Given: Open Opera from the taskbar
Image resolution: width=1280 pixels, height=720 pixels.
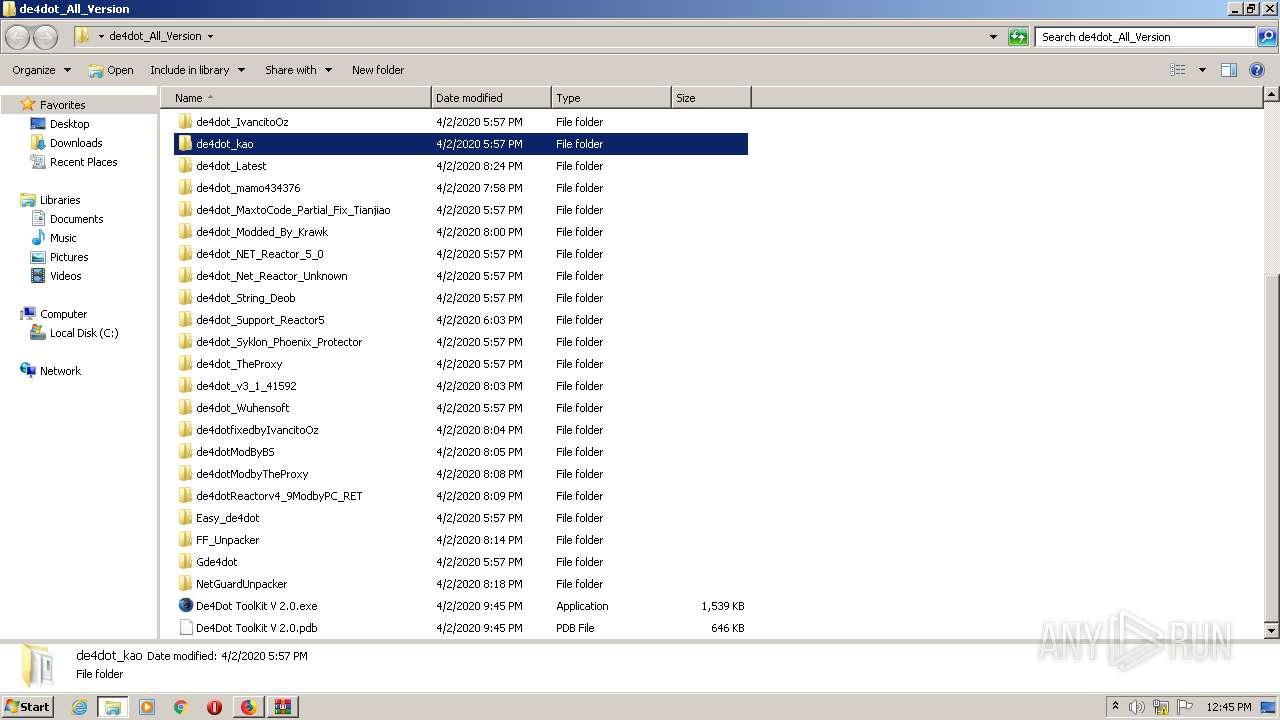Looking at the screenshot, I should 214,707.
